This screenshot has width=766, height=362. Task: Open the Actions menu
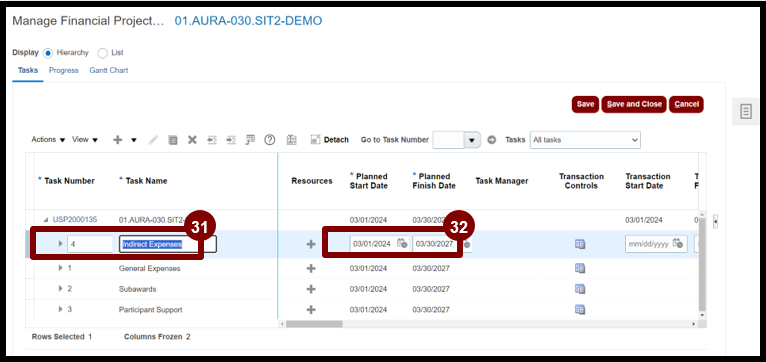click(x=48, y=140)
